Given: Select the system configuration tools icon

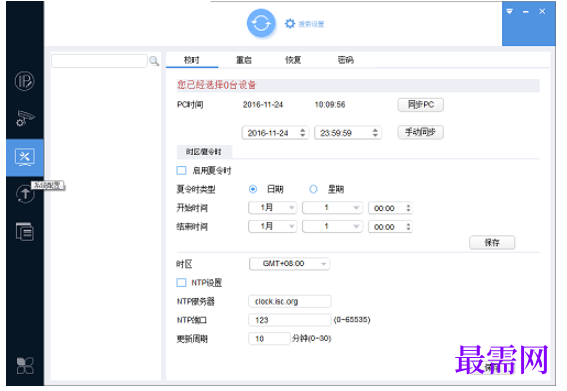Looking at the screenshot, I should pyautogui.click(x=25, y=158).
